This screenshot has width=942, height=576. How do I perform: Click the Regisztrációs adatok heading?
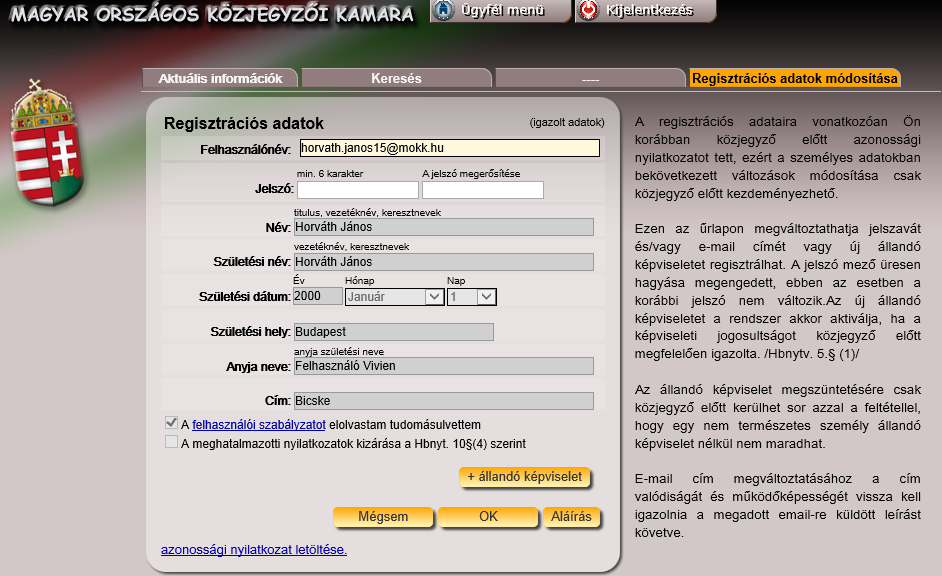point(244,124)
